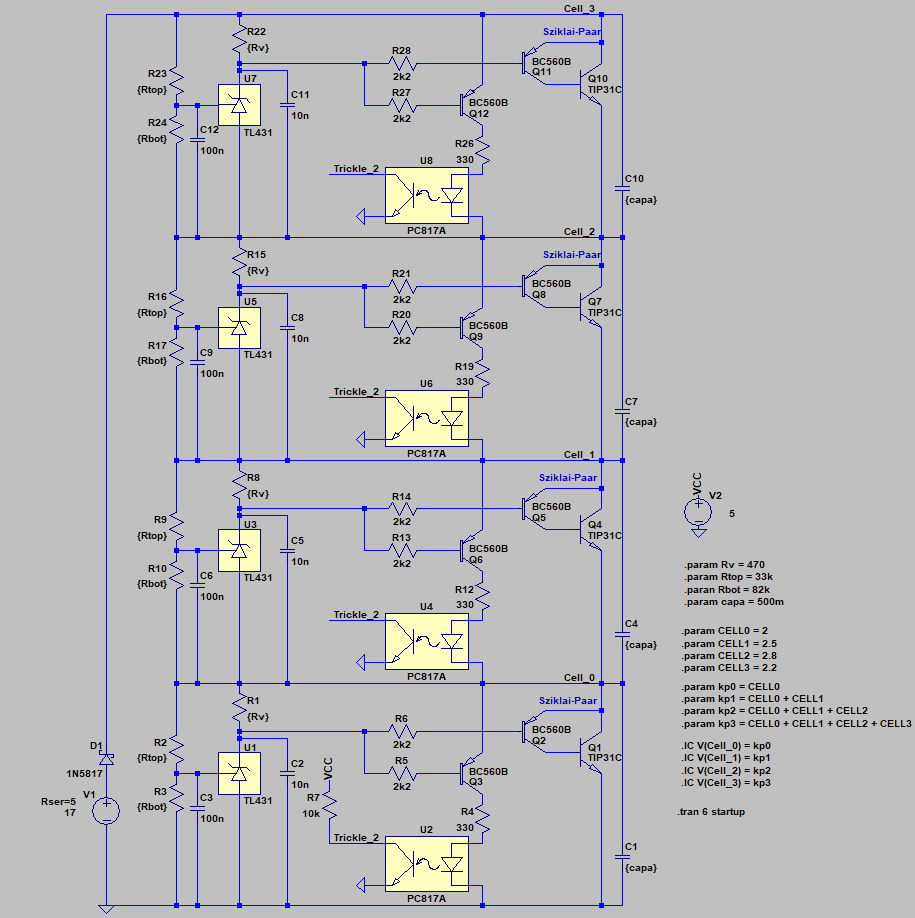Click the '.param kp3' directive line

point(796,724)
